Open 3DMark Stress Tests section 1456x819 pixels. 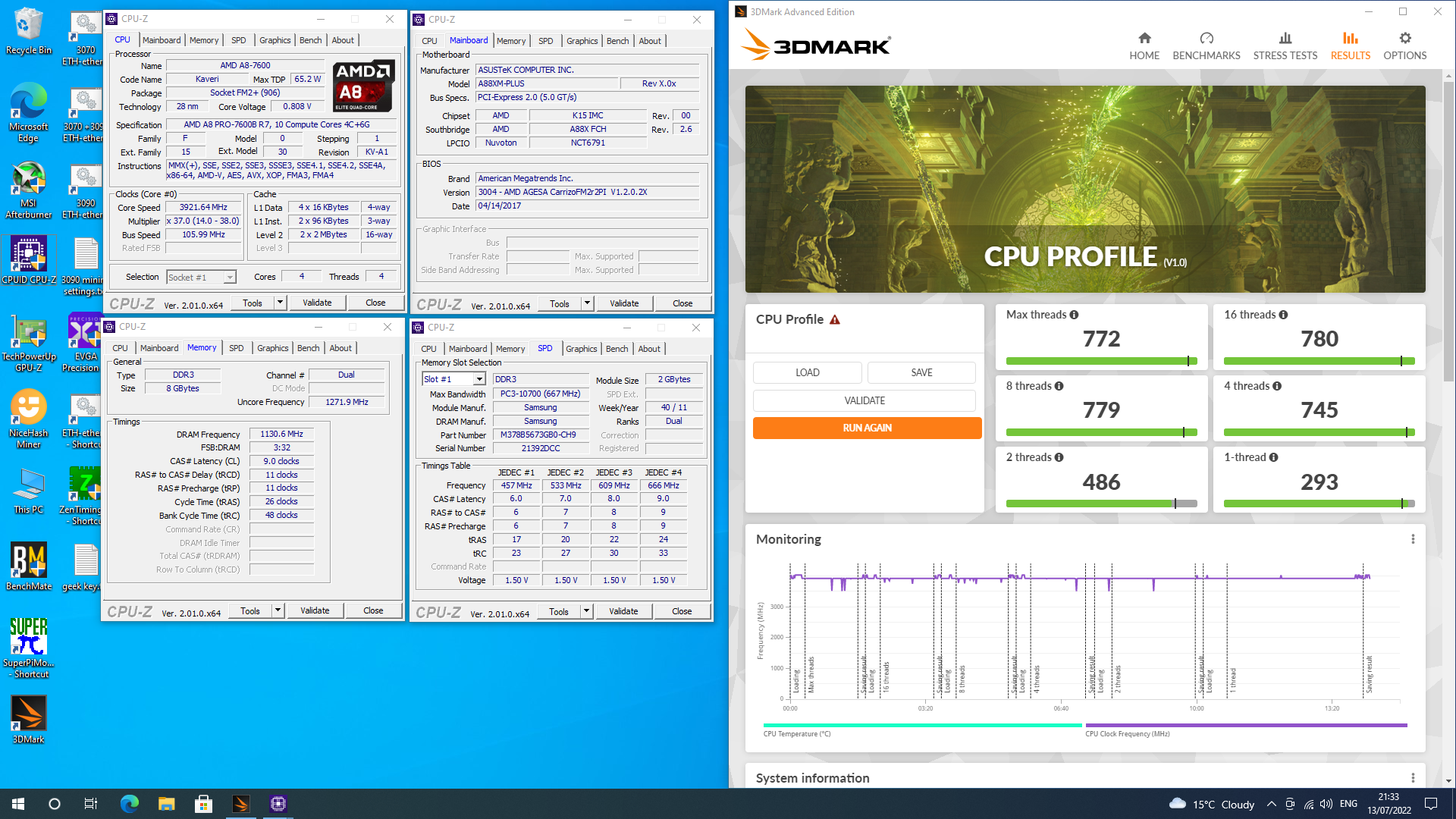coord(1285,45)
